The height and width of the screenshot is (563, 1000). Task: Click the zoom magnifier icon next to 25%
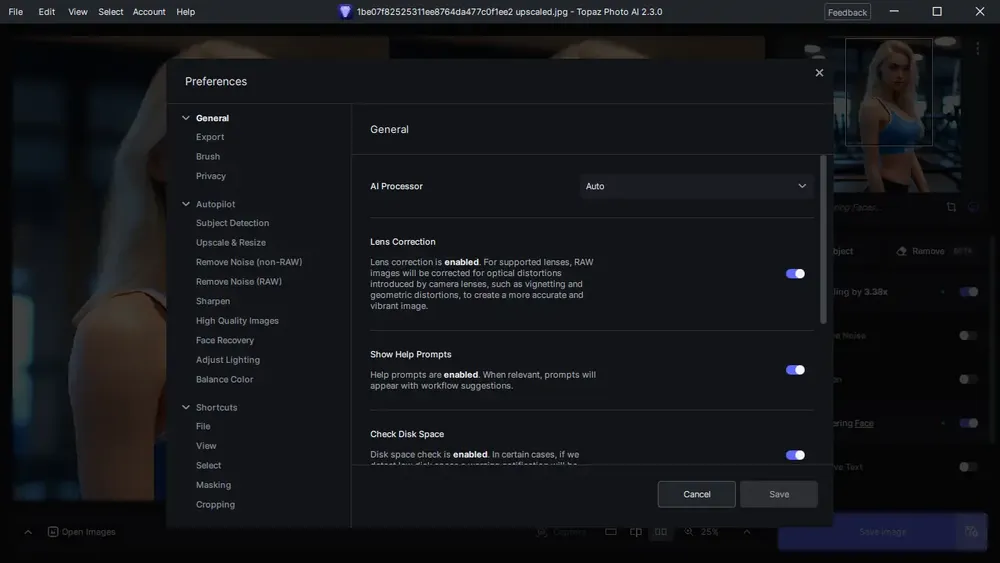689,532
